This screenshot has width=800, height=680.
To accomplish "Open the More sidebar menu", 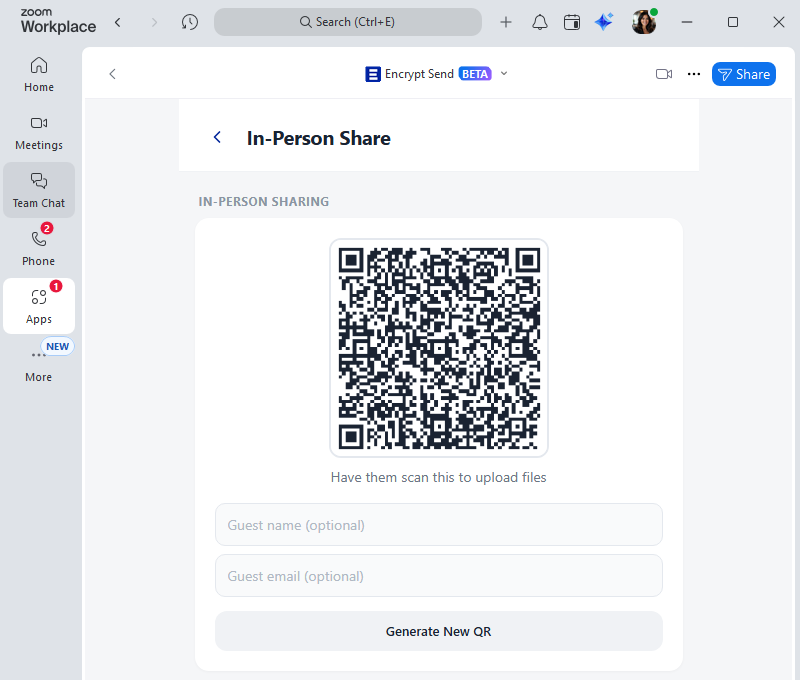I will (x=39, y=364).
